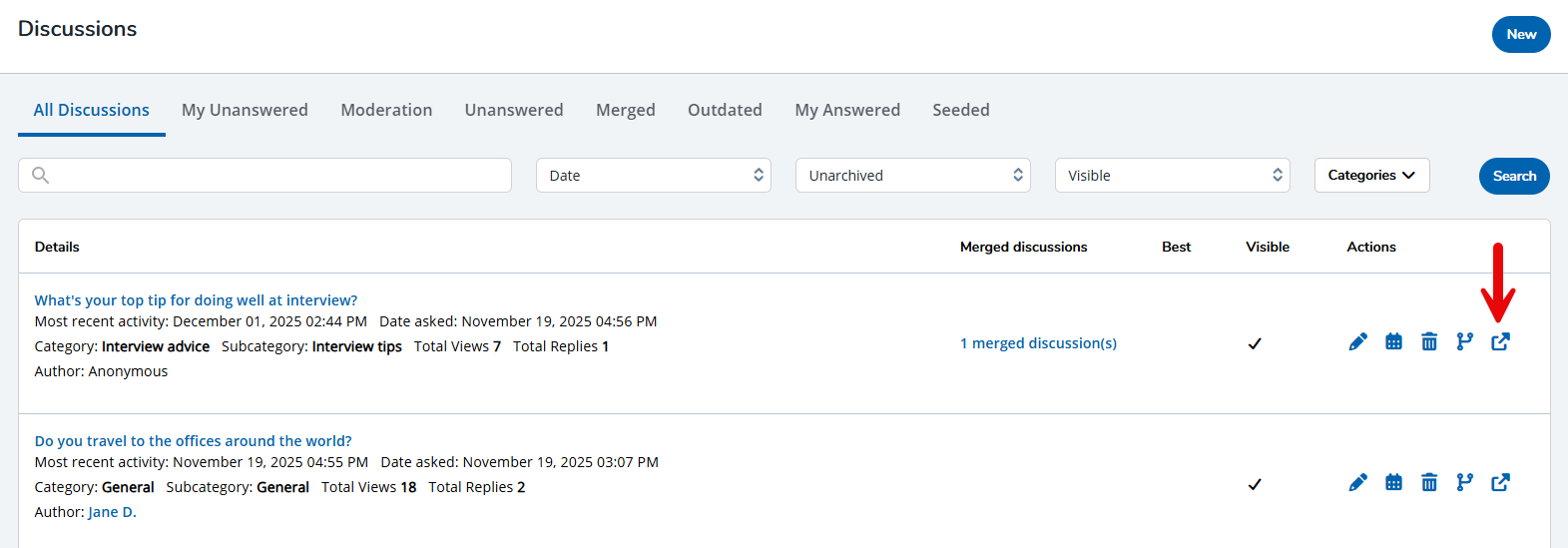Switch to the My Unanswered tab
The height and width of the screenshot is (548, 1568).
click(x=245, y=110)
